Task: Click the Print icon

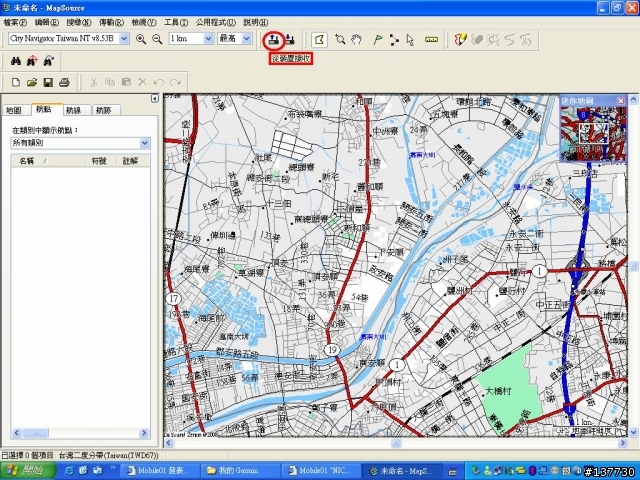Action: (x=64, y=82)
